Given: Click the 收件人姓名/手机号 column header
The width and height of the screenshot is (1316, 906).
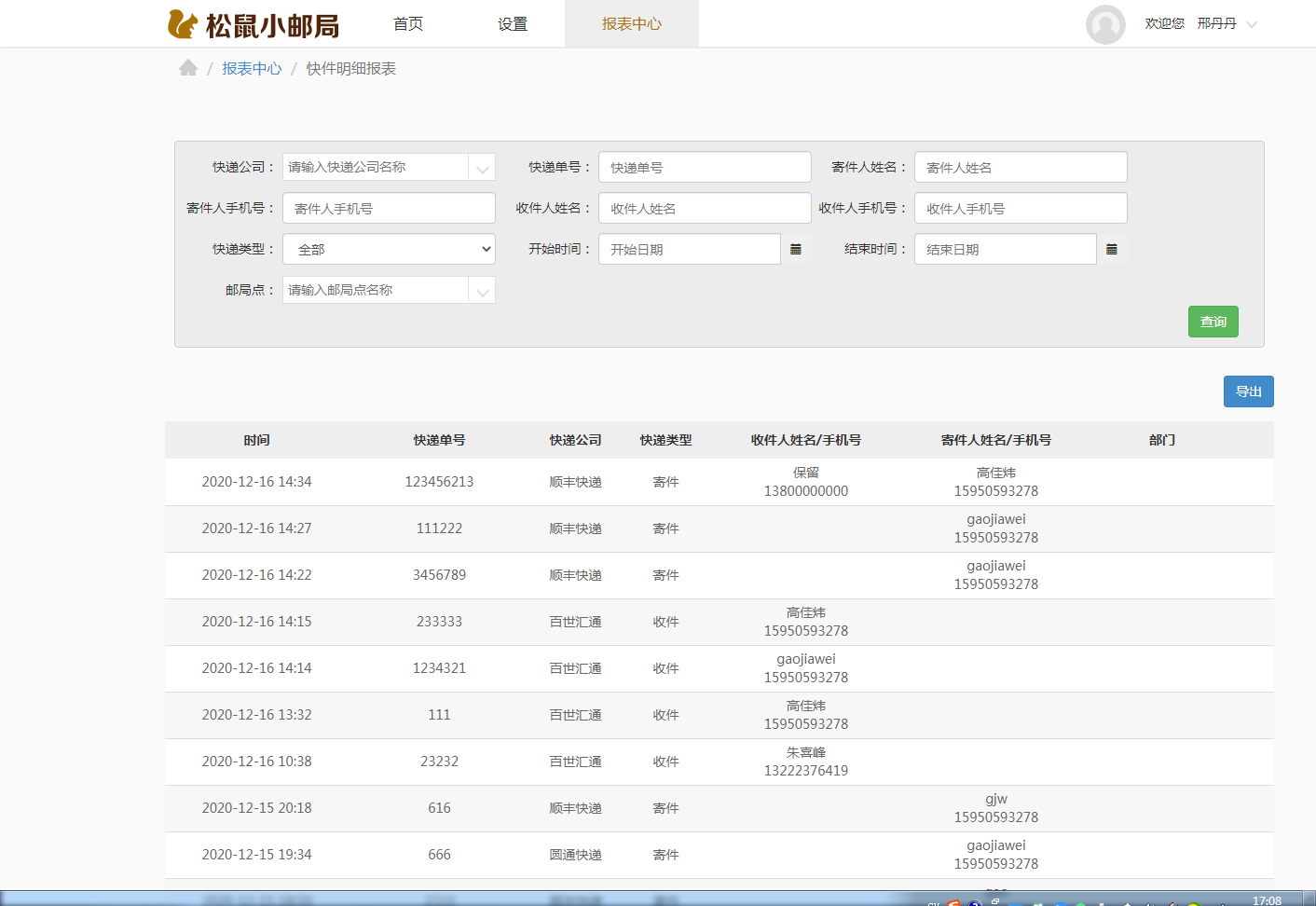Looking at the screenshot, I should 806,440.
